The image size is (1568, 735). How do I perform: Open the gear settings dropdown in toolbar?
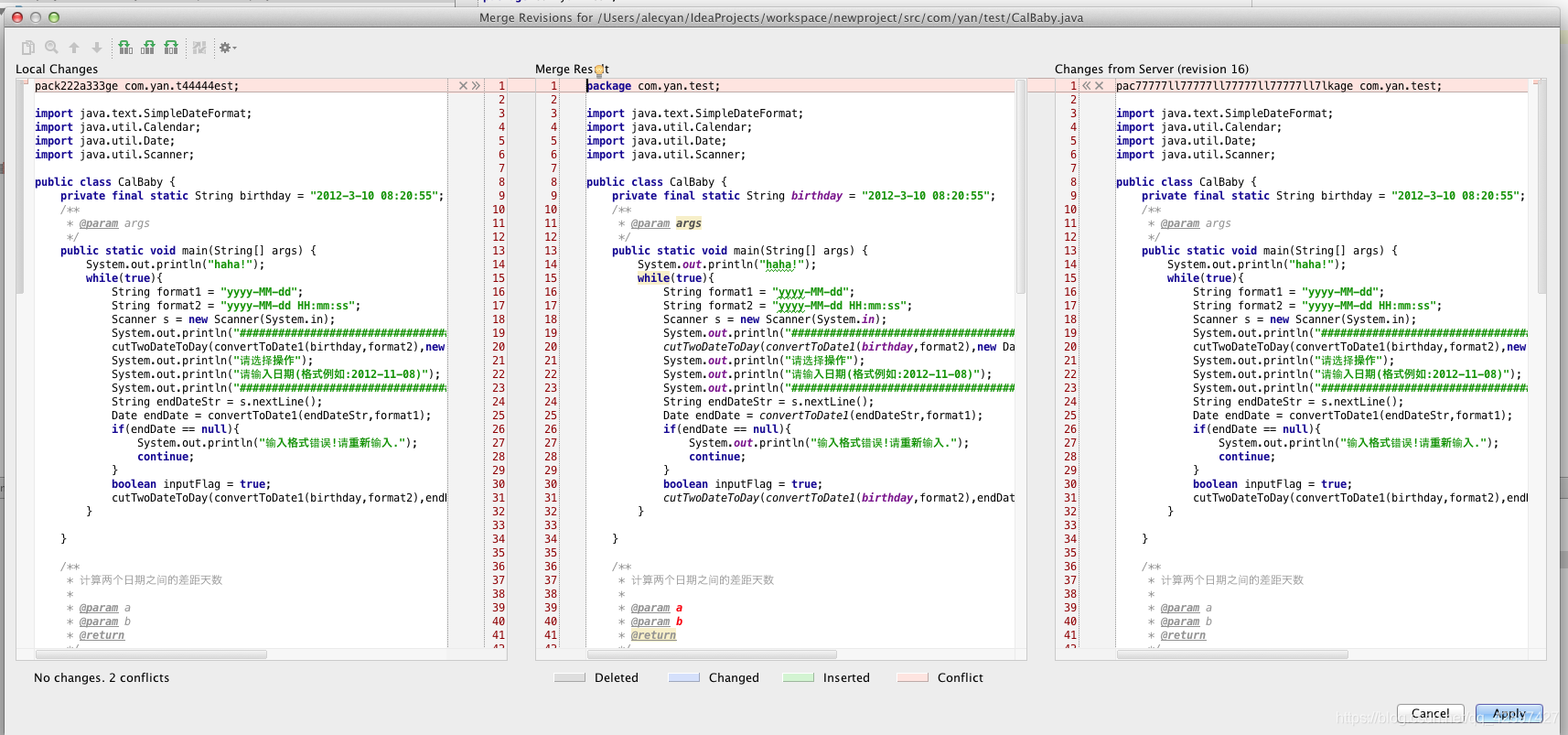pos(227,48)
